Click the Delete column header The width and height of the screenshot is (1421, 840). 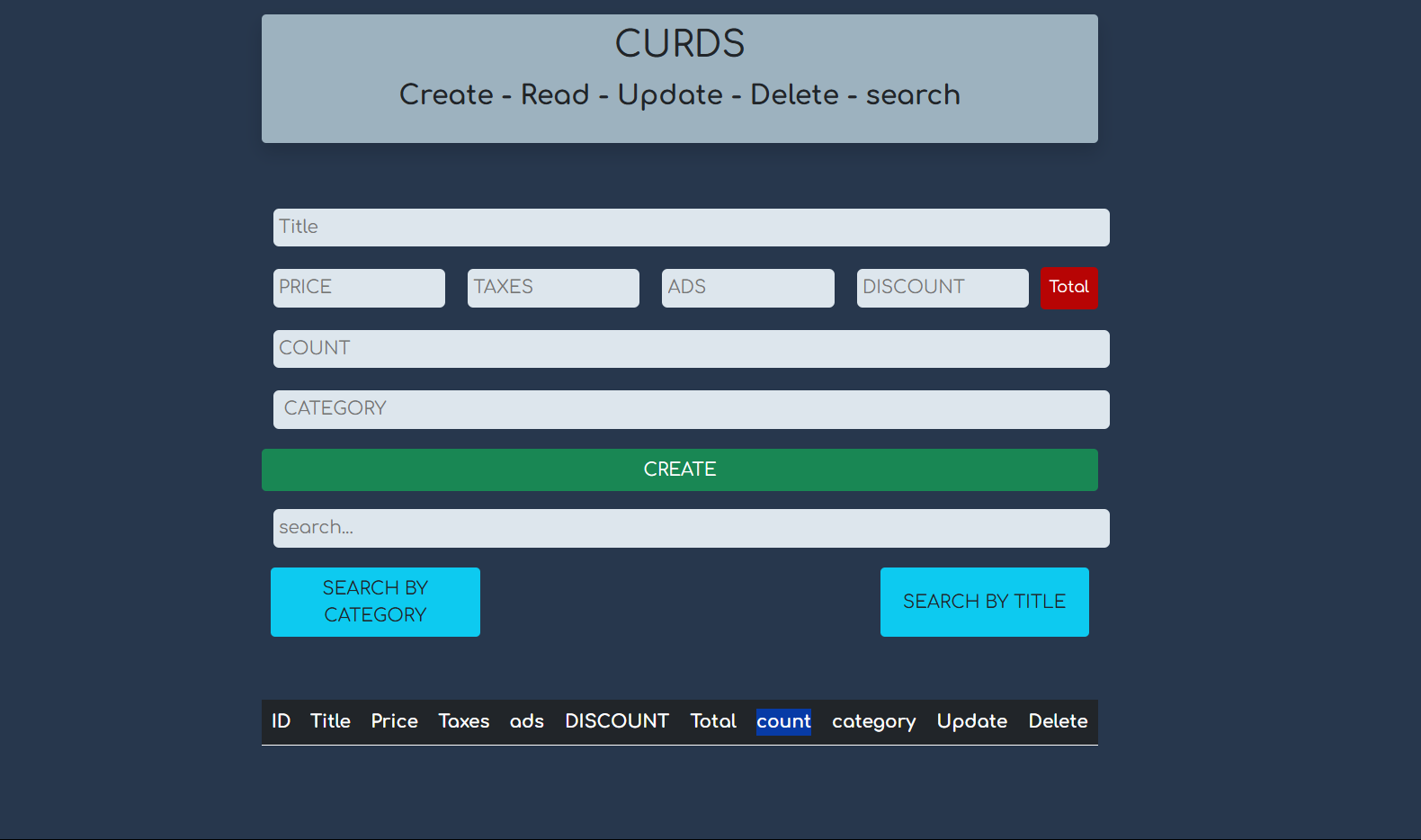(x=1059, y=721)
